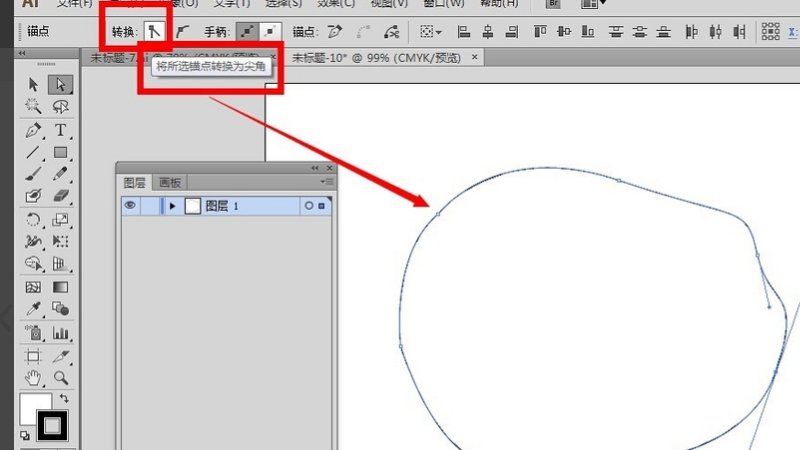Click Vertical align top icon
Viewport: 800px width, 450px height.
pos(540,32)
